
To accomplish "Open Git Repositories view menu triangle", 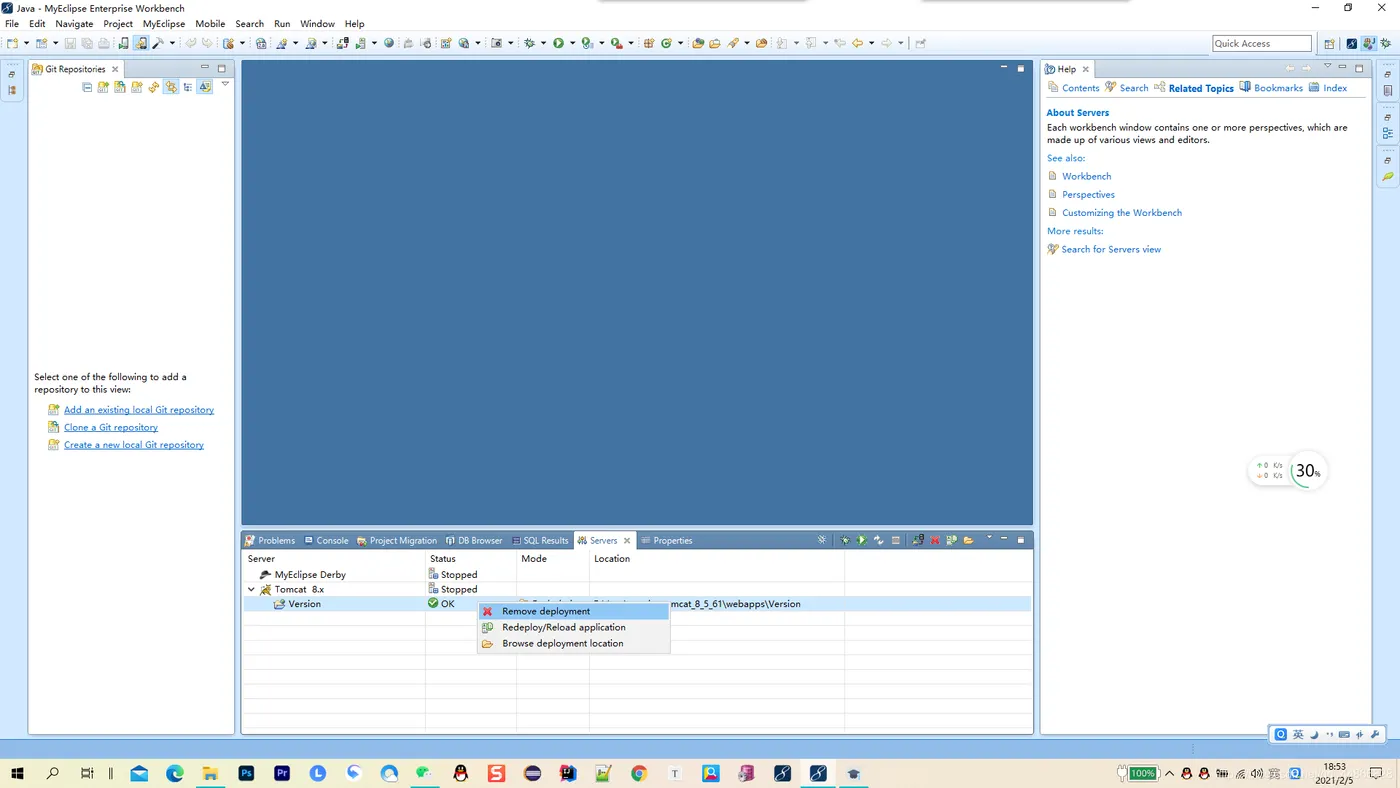I will (225, 84).
